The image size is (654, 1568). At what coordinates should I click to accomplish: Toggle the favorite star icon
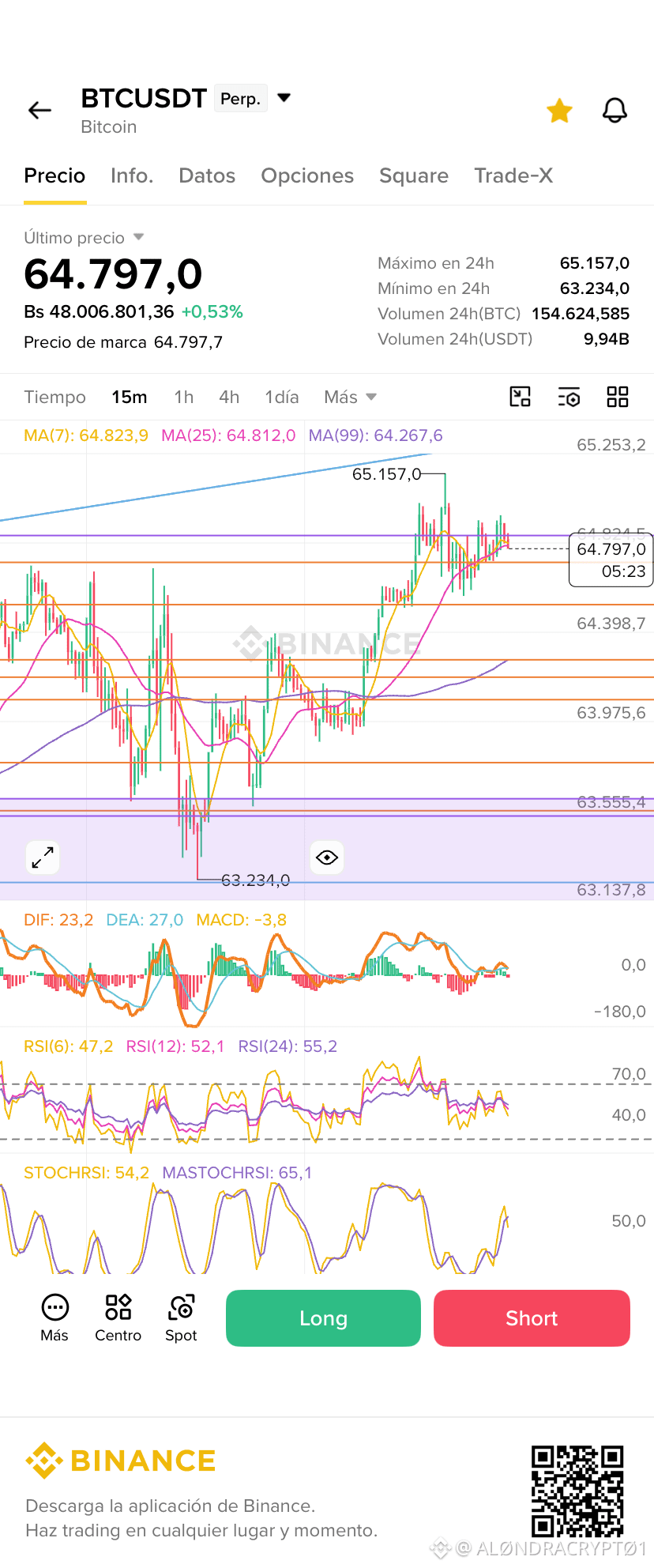(x=559, y=111)
